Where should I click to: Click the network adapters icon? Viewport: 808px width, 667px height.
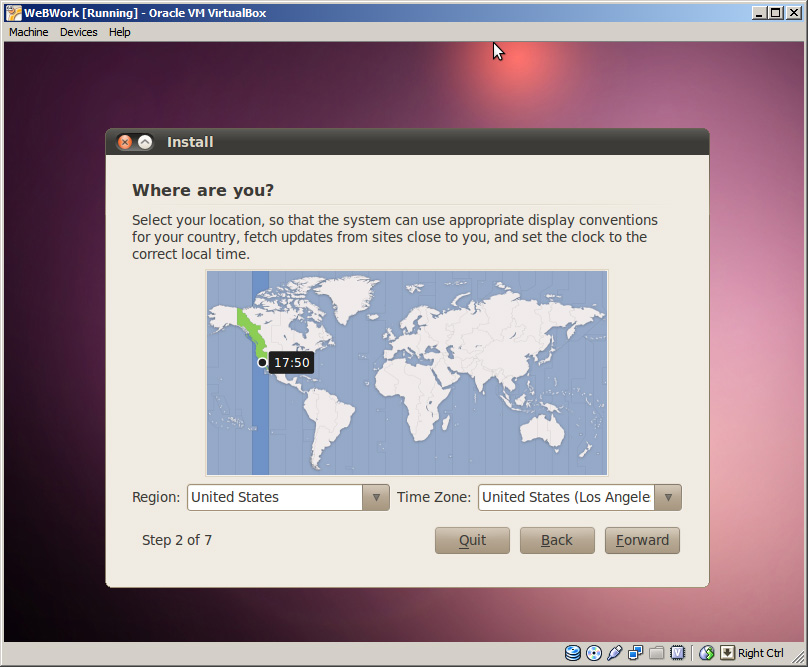pos(635,653)
